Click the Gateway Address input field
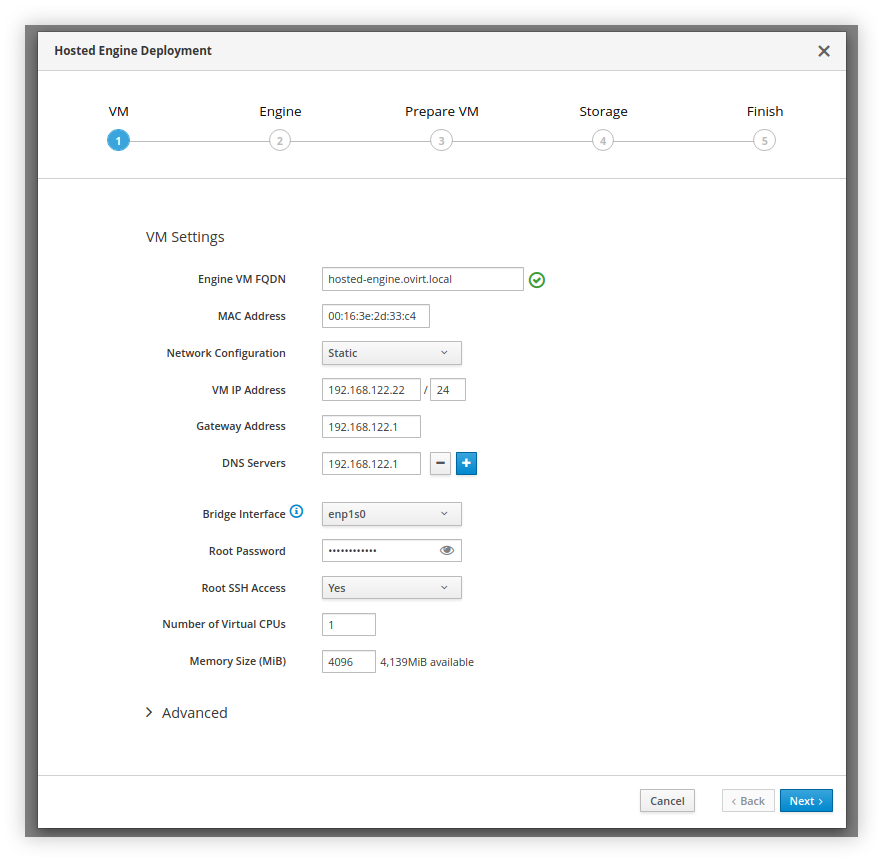This screenshot has height=862, width=883. [x=371, y=427]
